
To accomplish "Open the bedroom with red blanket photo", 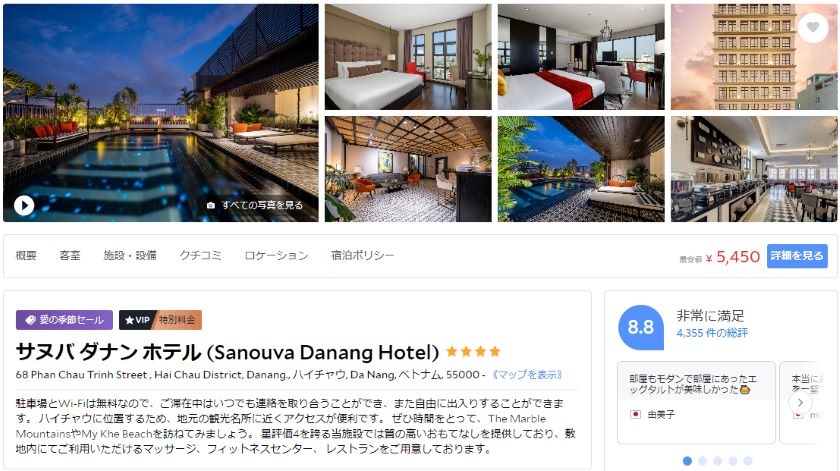I will (x=581, y=57).
